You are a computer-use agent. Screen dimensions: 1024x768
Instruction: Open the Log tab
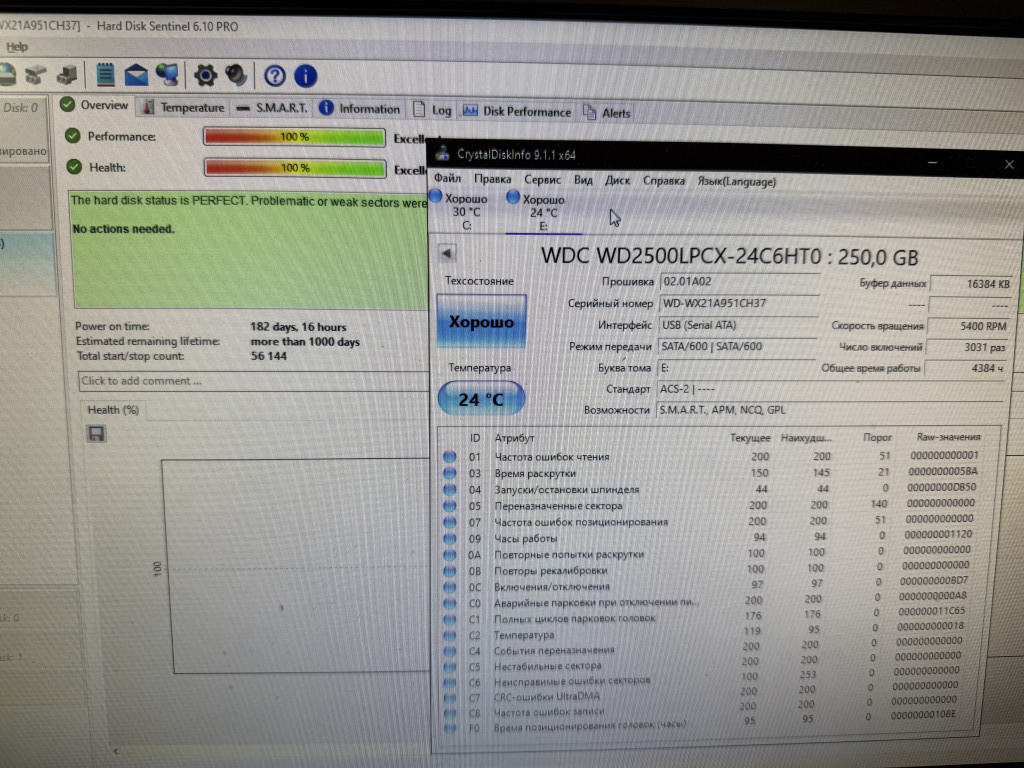coord(432,110)
